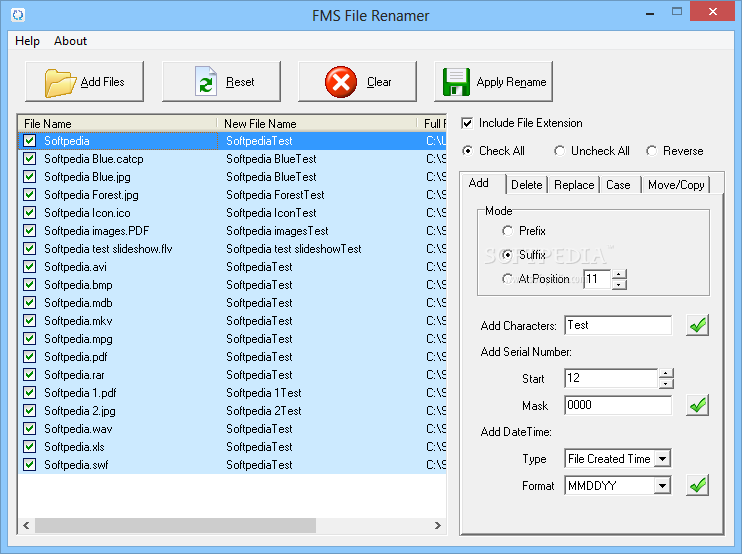742x554 pixels.
Task: Select the Softpedia test slideshow.flv row
Action: tap(232, 248)
